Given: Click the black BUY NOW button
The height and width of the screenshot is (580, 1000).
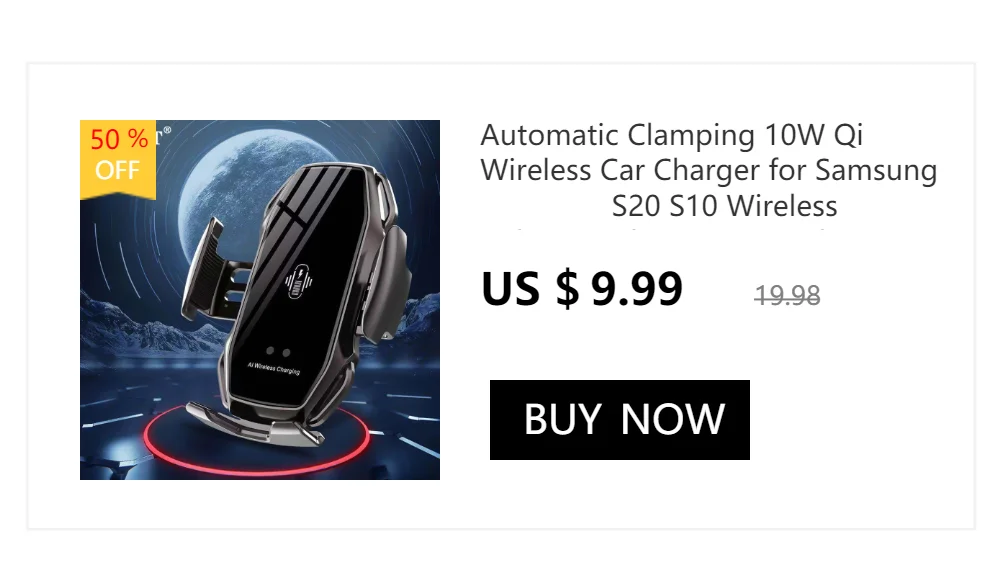Looking at the screenshot, I should [x=619, y=420].
